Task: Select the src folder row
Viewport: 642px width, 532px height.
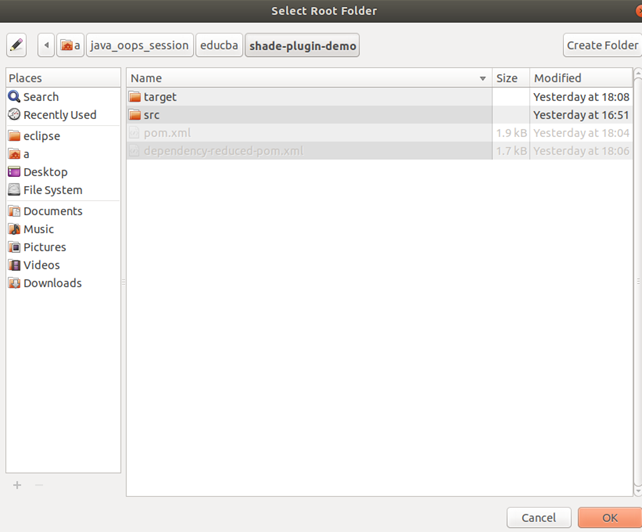Action: coord(380,115)
